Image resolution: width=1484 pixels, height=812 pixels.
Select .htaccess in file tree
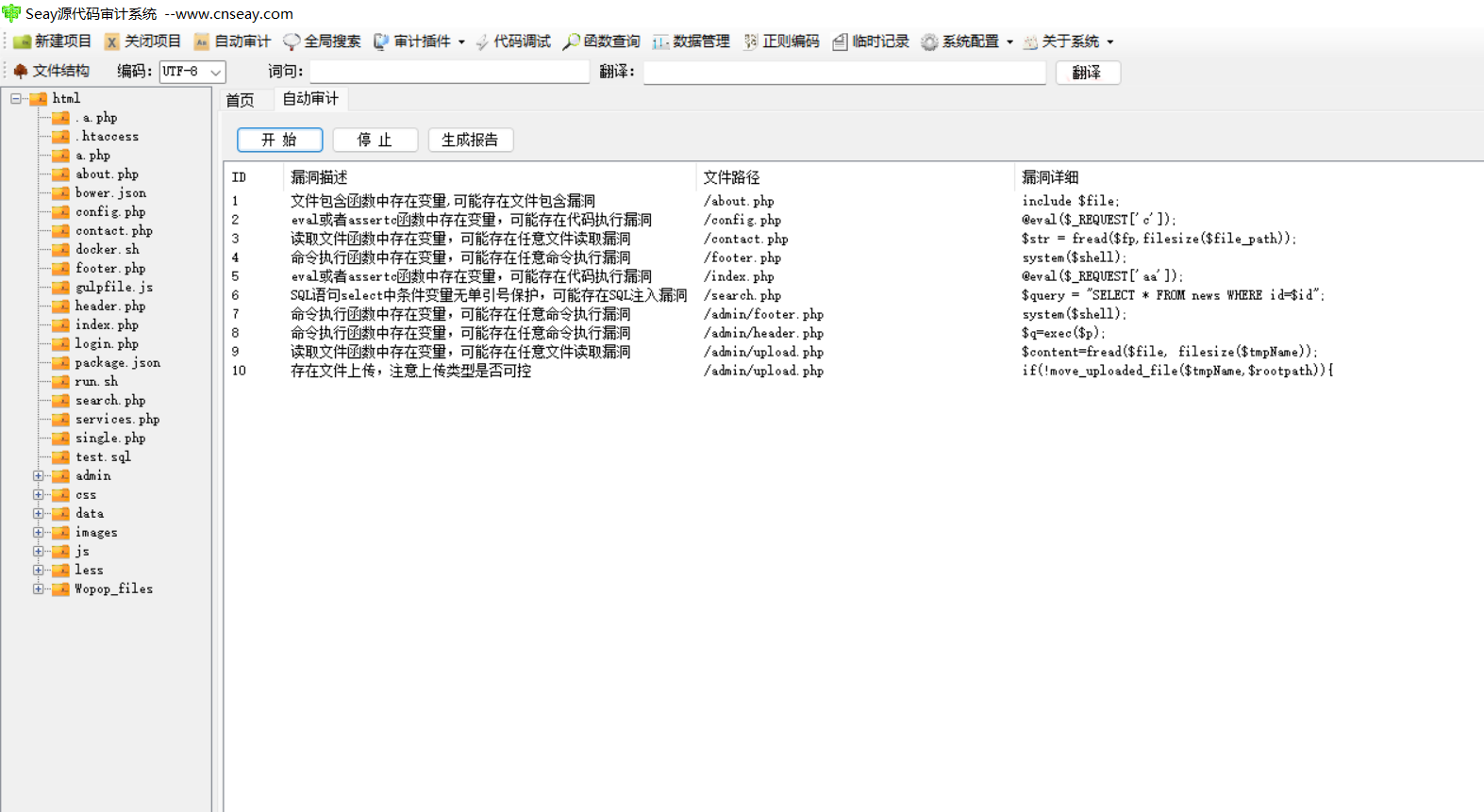[x=107, y=136]
